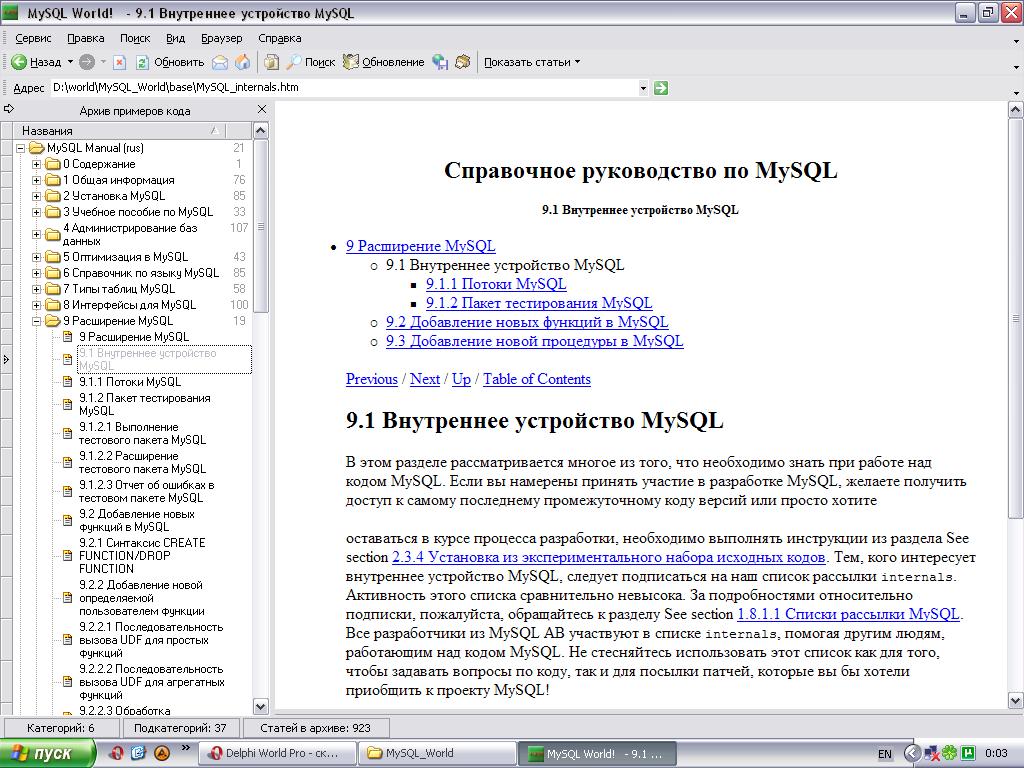Click the grey forward arrow icon

(86, 62)
